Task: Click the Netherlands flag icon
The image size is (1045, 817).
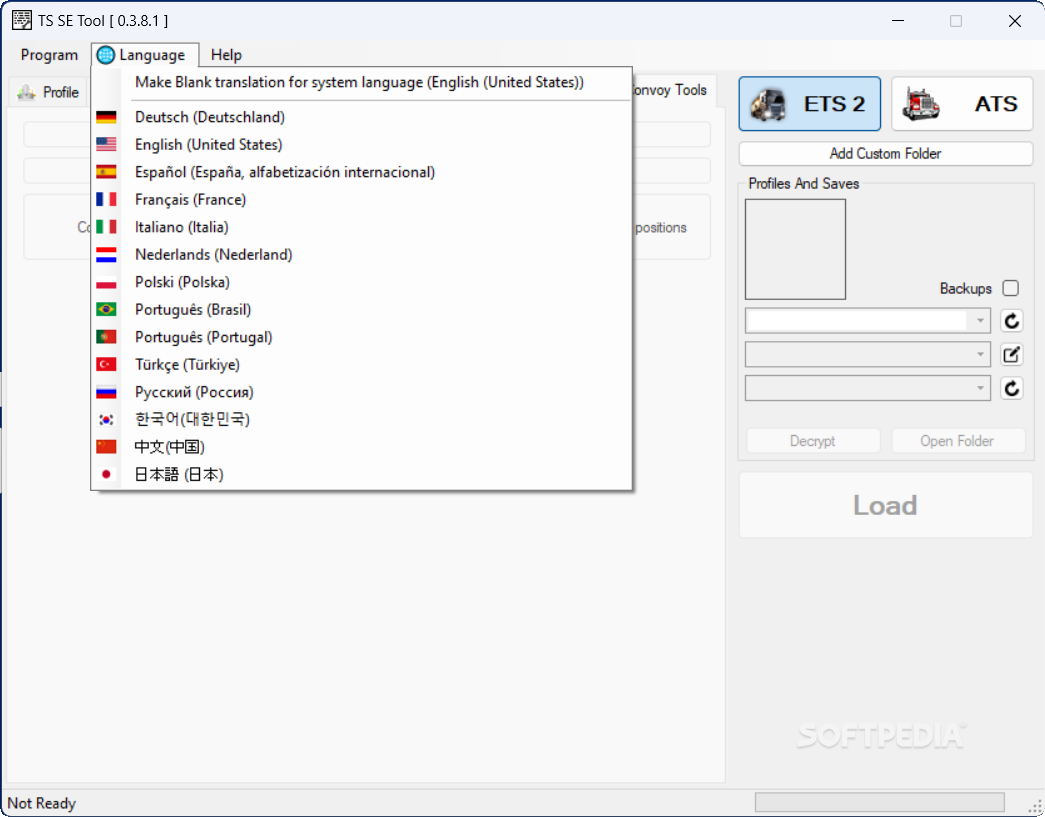Action: coord(106,255)
